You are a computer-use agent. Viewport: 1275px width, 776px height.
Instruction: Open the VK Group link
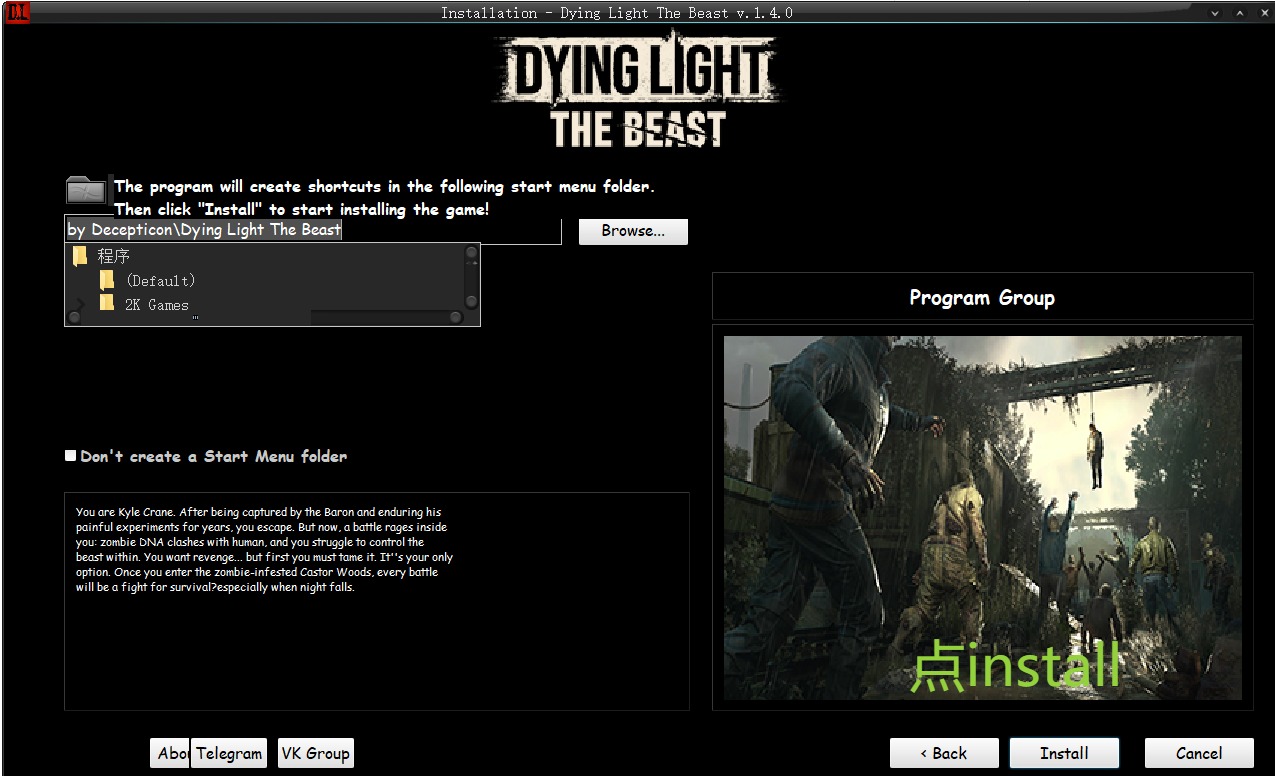[316, 753]
